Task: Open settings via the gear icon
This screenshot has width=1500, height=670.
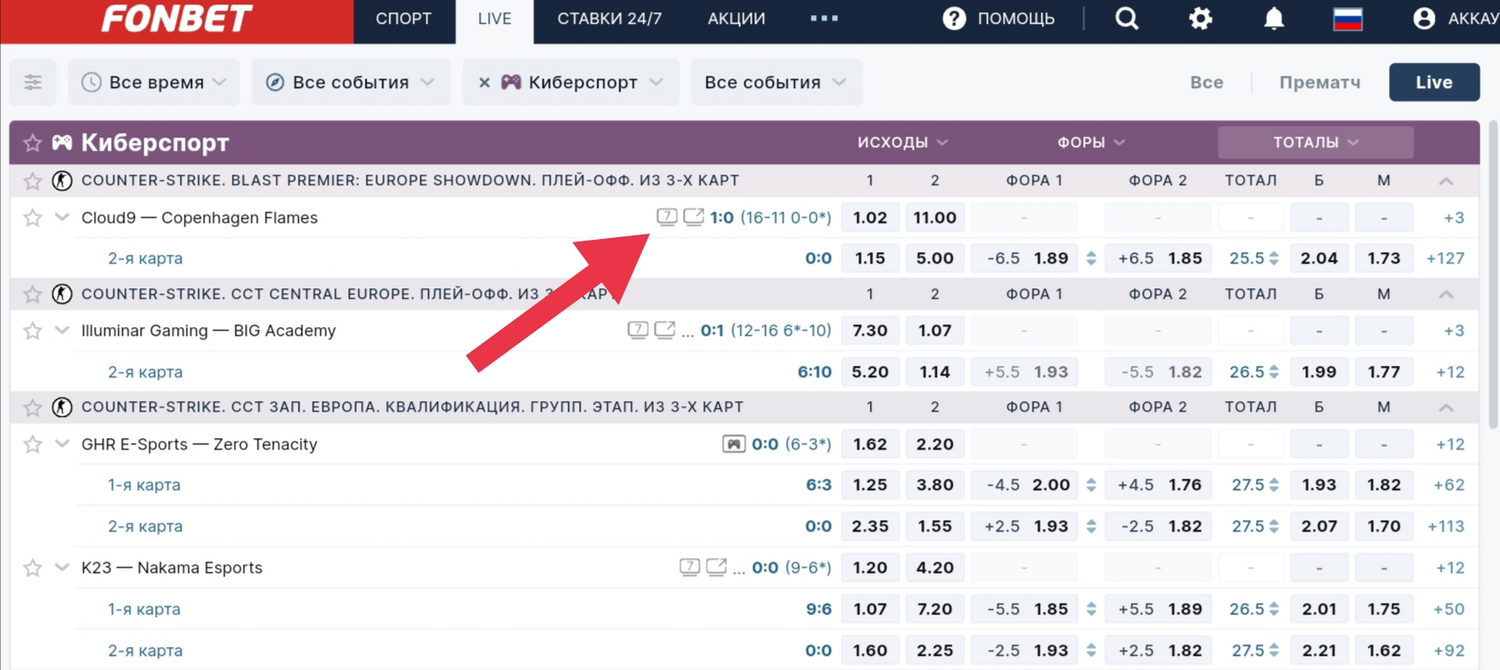Action: (x=1200, y=19)
